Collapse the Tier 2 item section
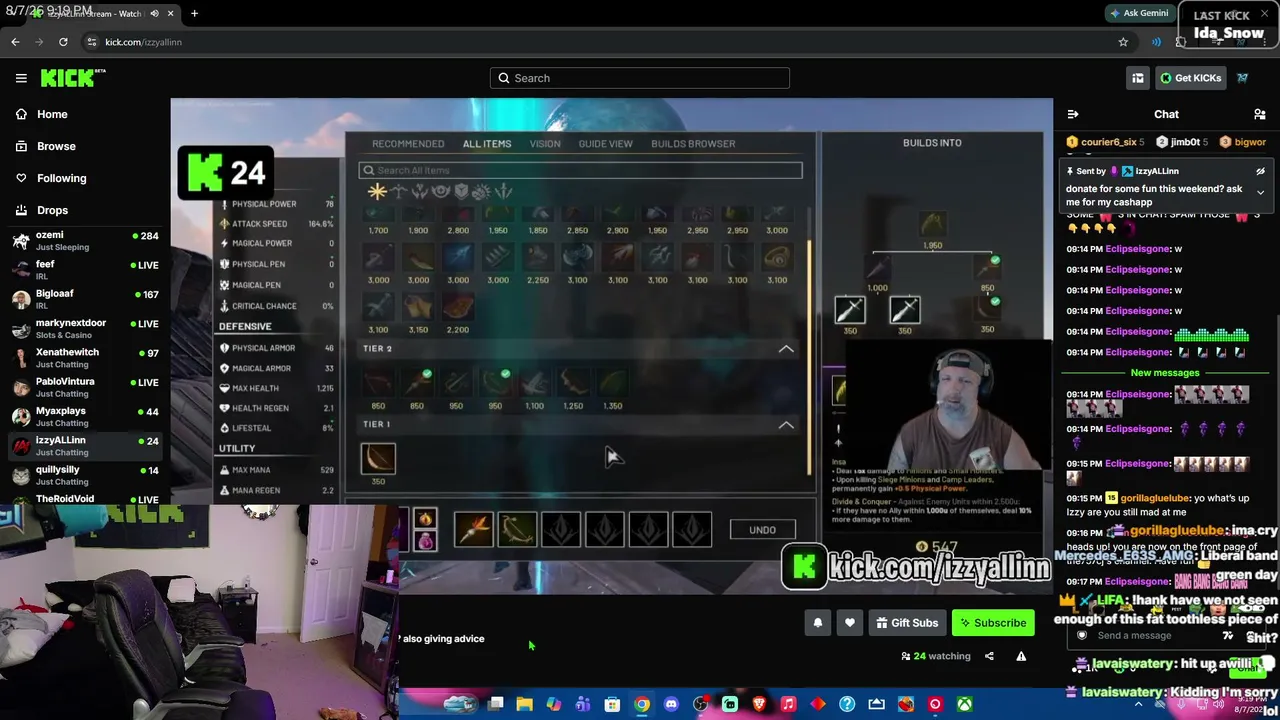 (786, 348)
